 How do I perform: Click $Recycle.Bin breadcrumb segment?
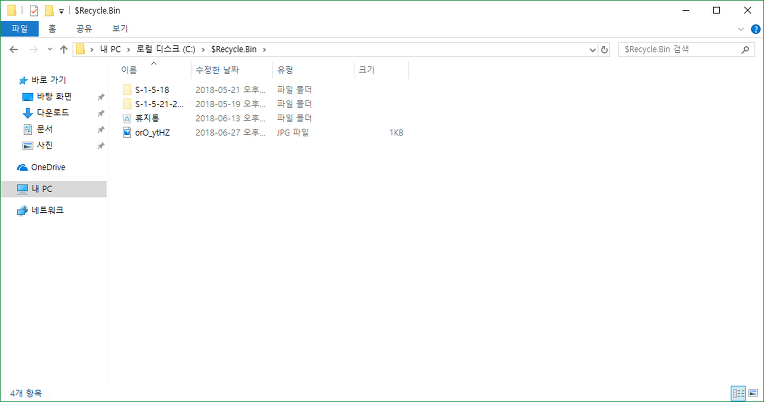[234, 49]
